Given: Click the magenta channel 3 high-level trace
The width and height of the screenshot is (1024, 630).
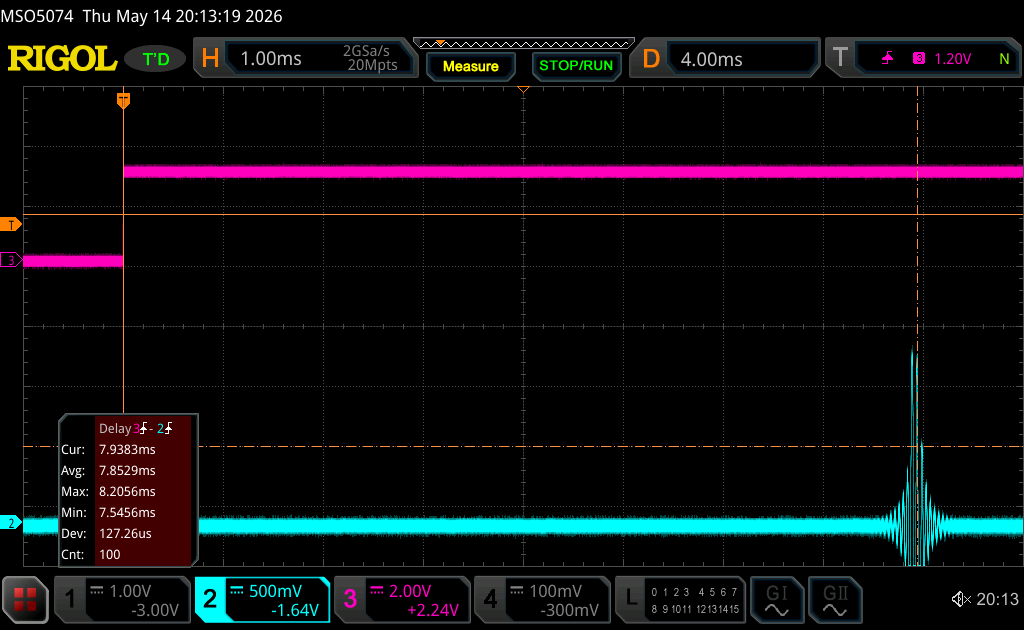Looking at the screenshot, I should pos(573,172).
